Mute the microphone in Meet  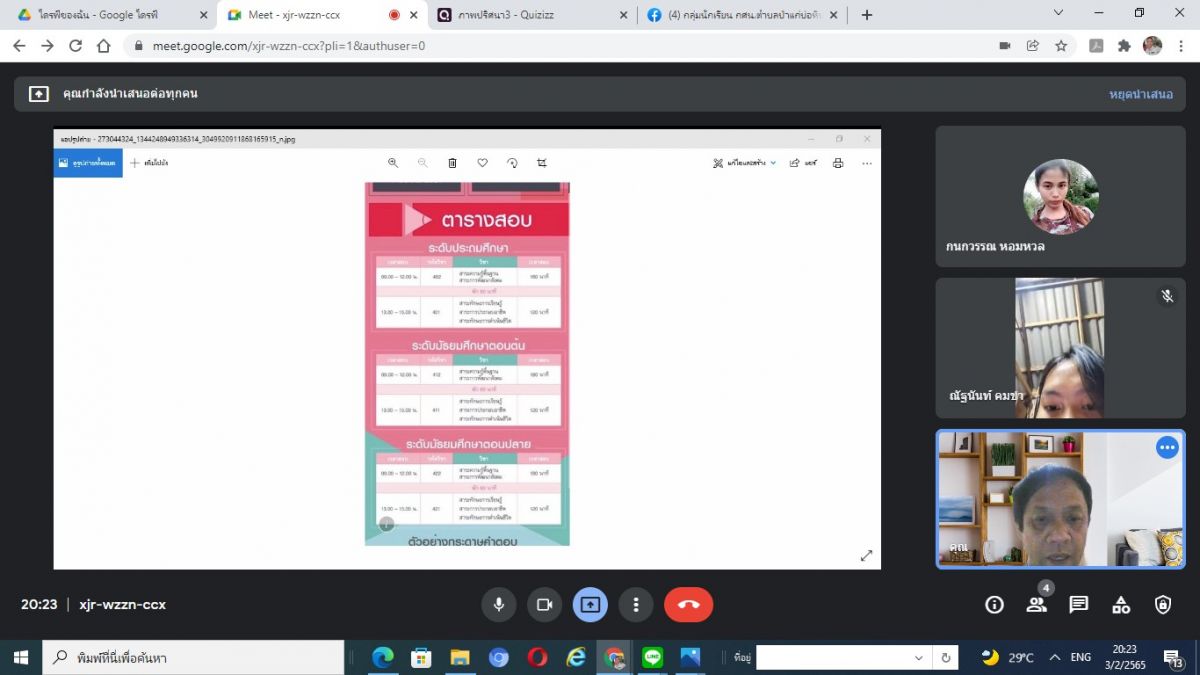pyautogui.click(x=498, y=604)
